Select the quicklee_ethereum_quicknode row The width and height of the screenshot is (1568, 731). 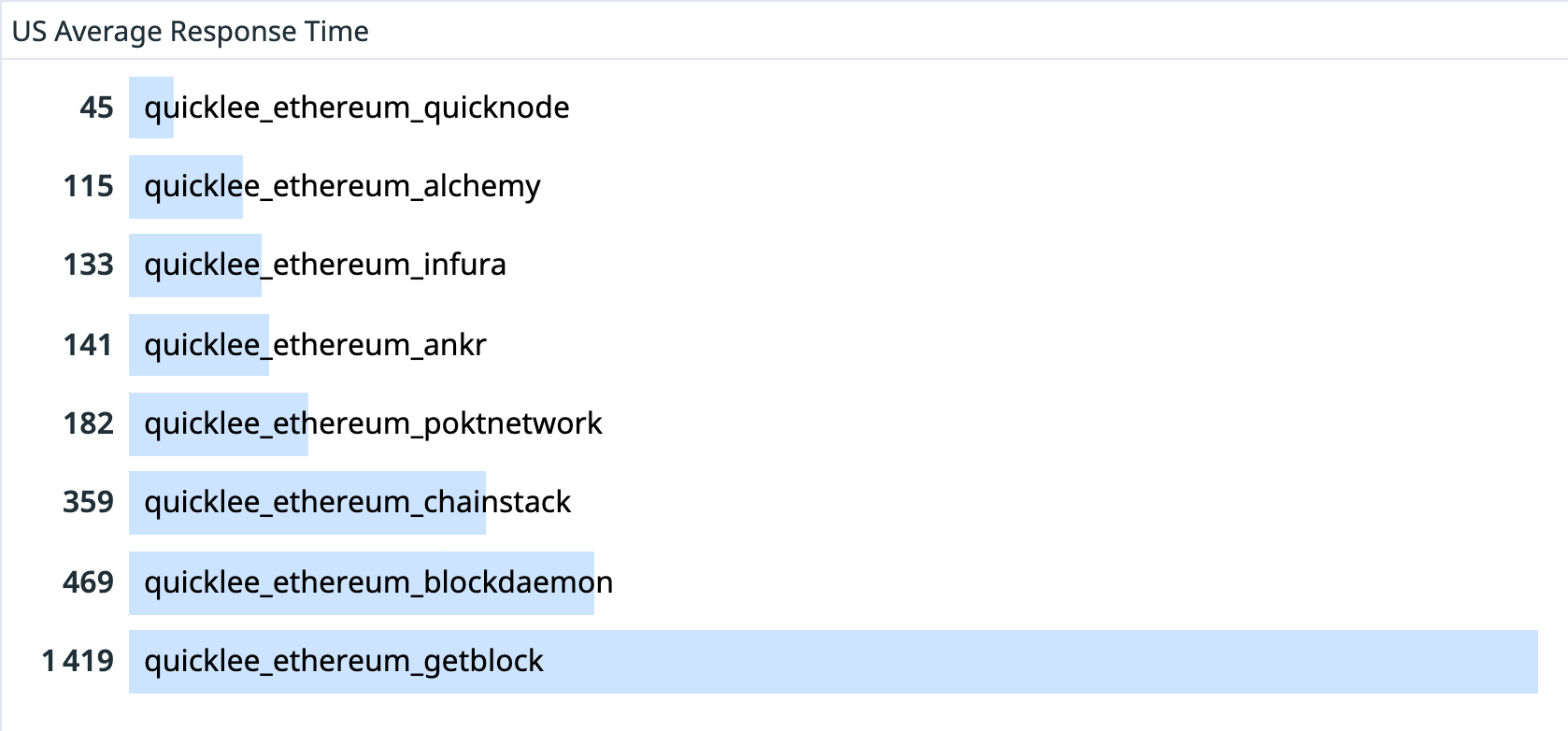click(784, 107)
